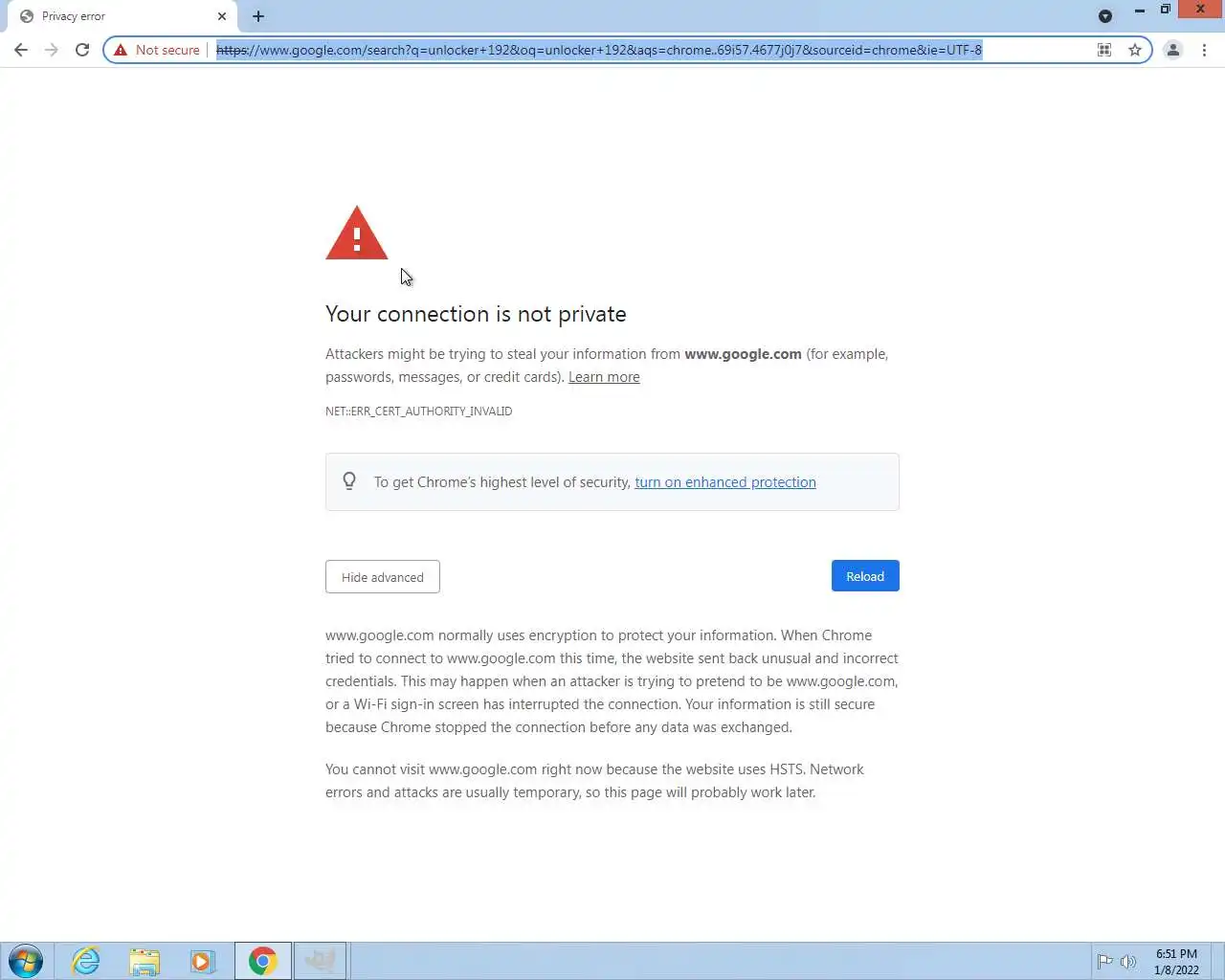Click the last taskbar application icon
Screen dimensions: 1225x980
coord(321,961)
